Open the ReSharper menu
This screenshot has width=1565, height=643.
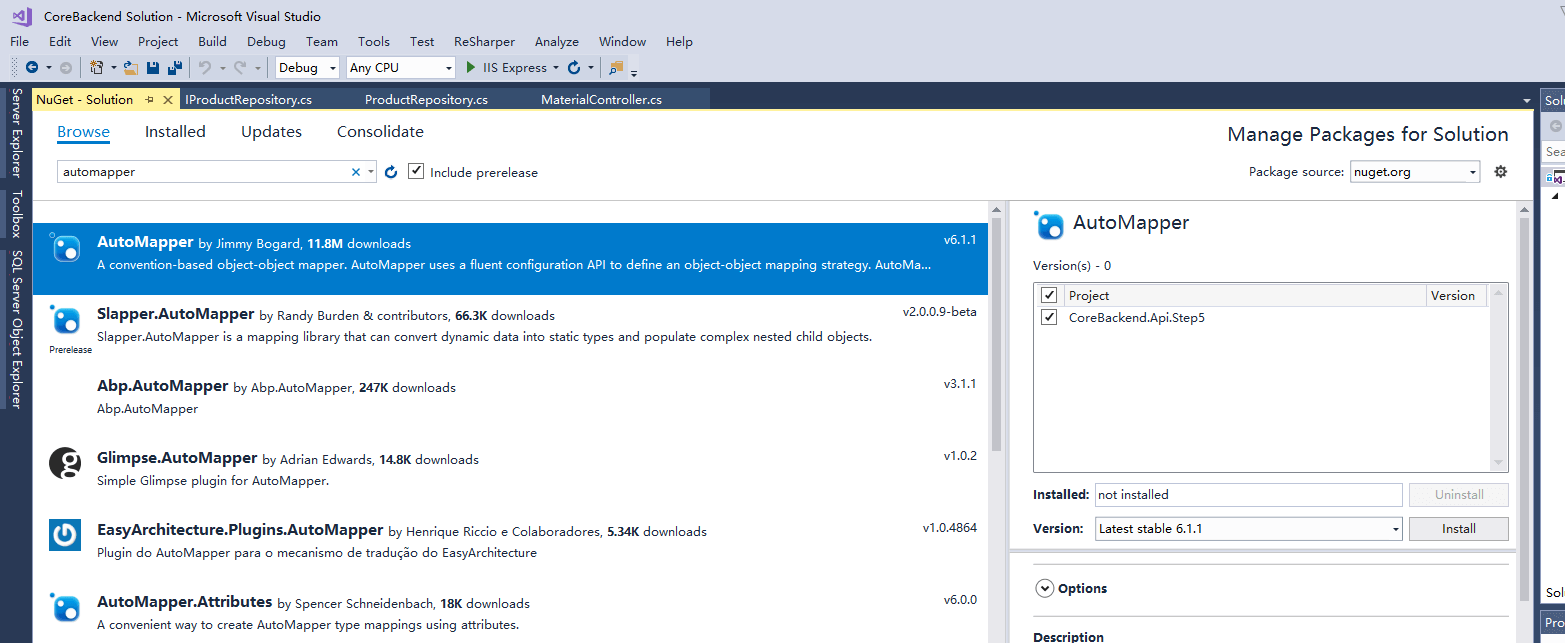[x=484, y=41]
